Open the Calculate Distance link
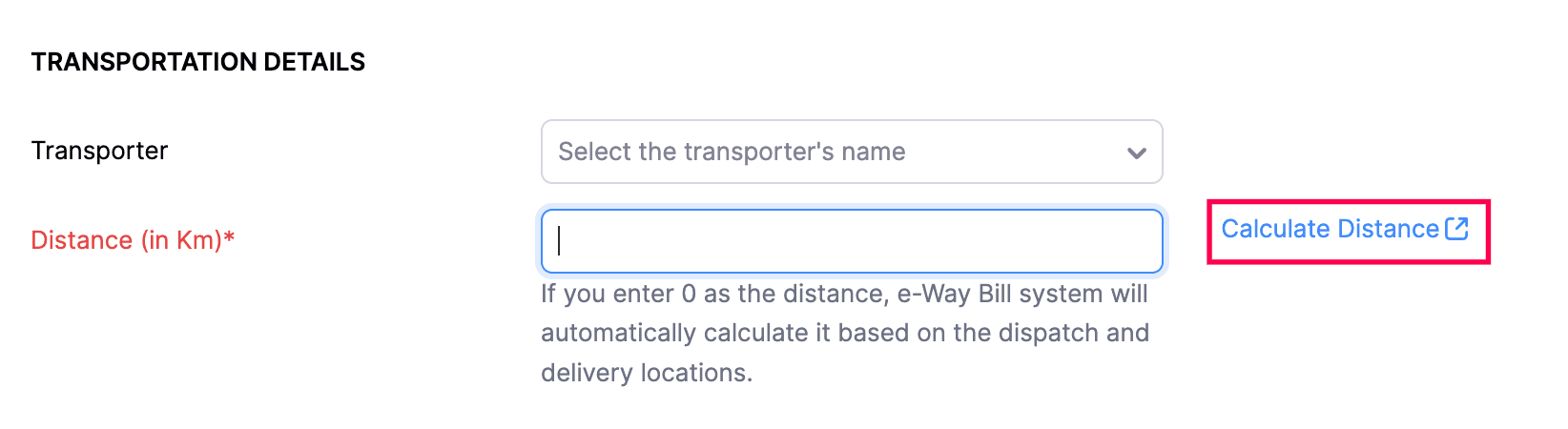 tap(1330, 230)
